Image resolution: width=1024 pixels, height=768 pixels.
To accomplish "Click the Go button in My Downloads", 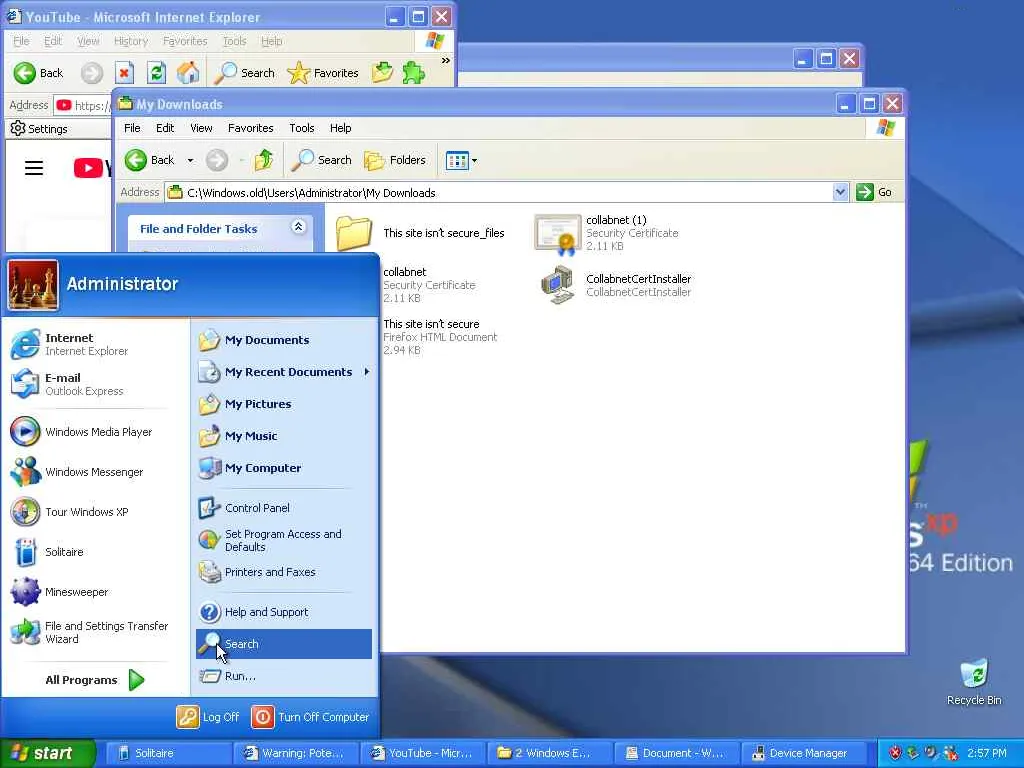I will coord(874,192).
